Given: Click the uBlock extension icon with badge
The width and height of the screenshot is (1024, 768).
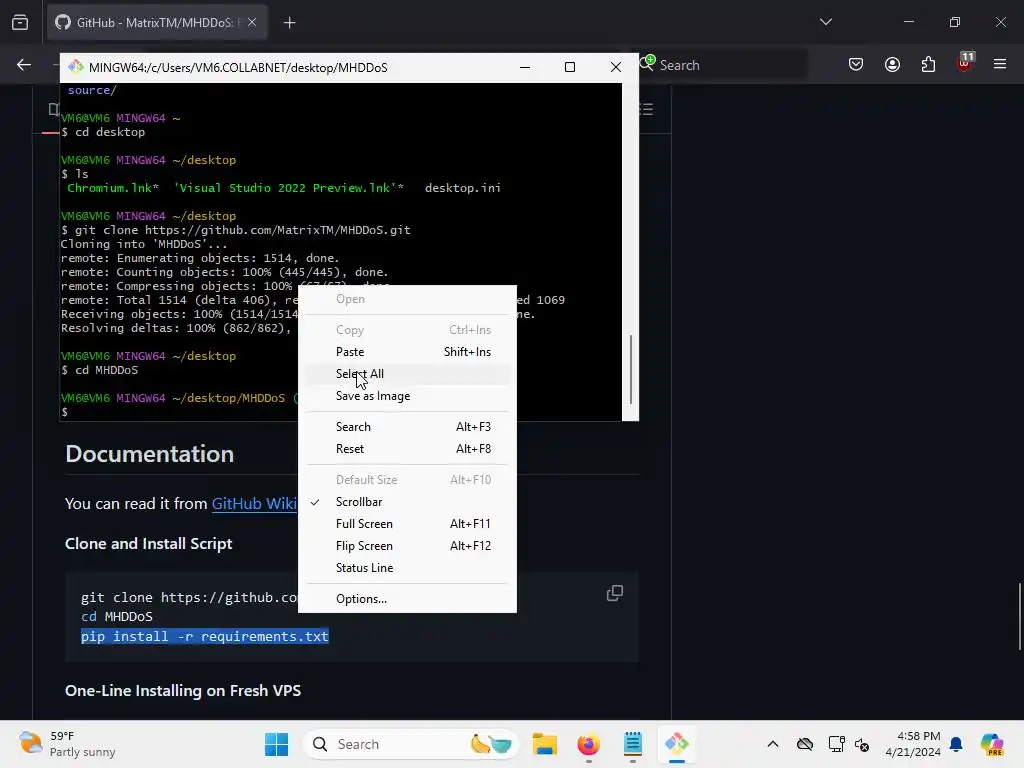Looking at the screenshot, I should tap(965, 63).
